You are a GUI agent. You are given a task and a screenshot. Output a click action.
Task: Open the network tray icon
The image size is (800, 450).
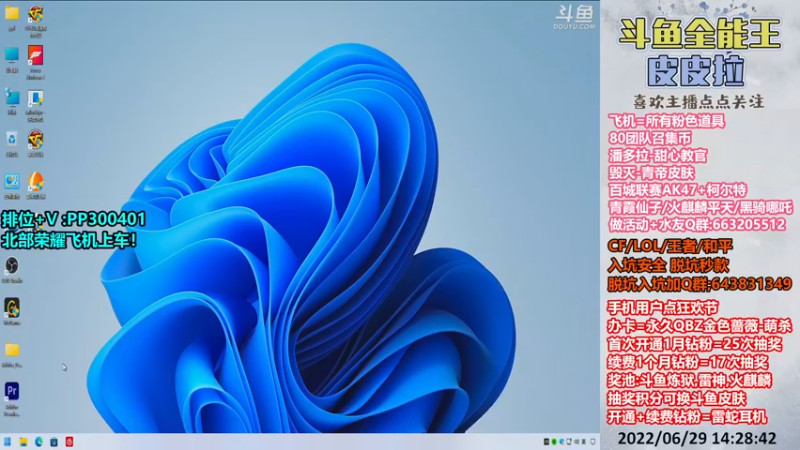pos(569,442)
